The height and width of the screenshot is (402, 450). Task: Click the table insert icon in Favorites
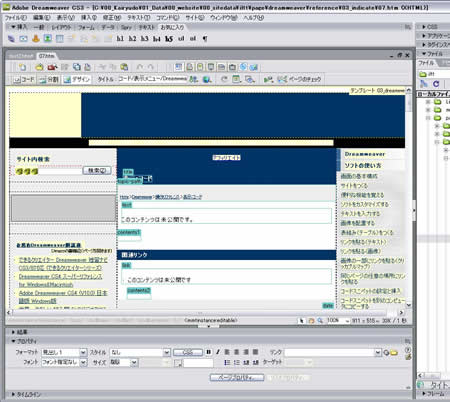point(60,39)
